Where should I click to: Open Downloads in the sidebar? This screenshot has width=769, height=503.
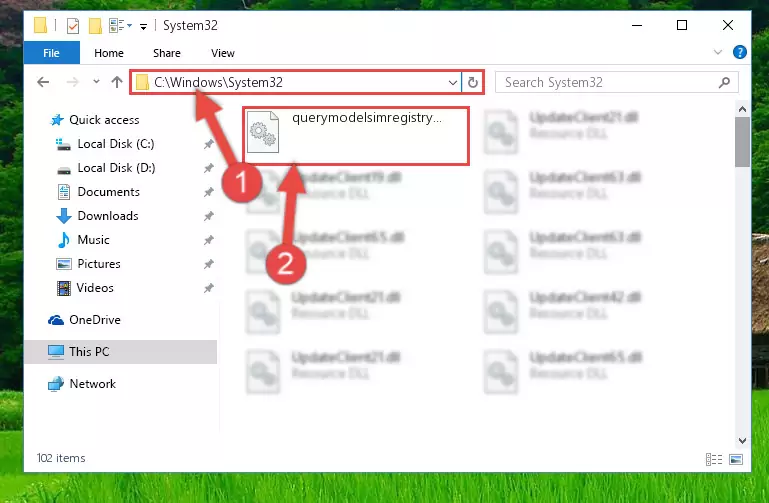click(97, 216)
